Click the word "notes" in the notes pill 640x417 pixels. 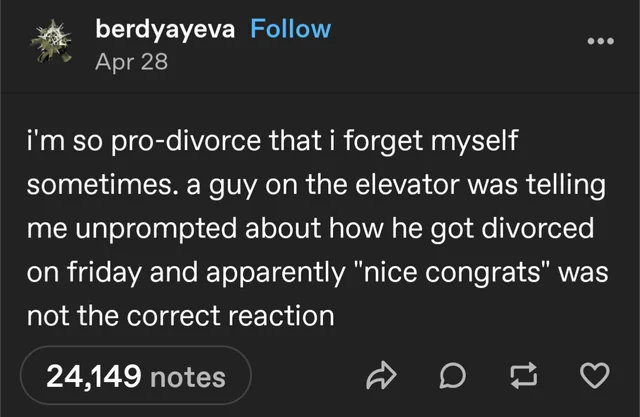187,377
